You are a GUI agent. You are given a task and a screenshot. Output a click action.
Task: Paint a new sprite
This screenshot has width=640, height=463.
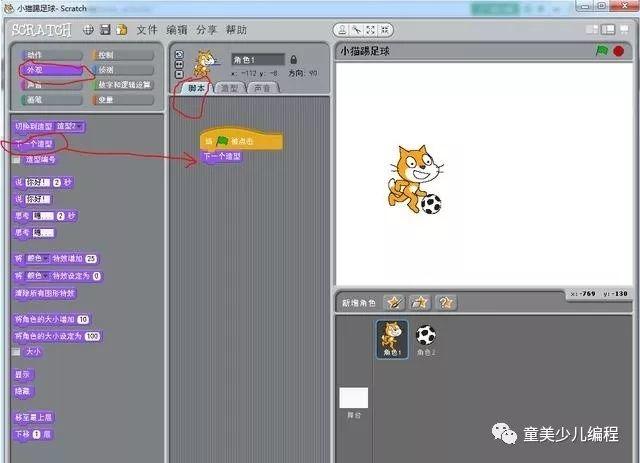394,303
